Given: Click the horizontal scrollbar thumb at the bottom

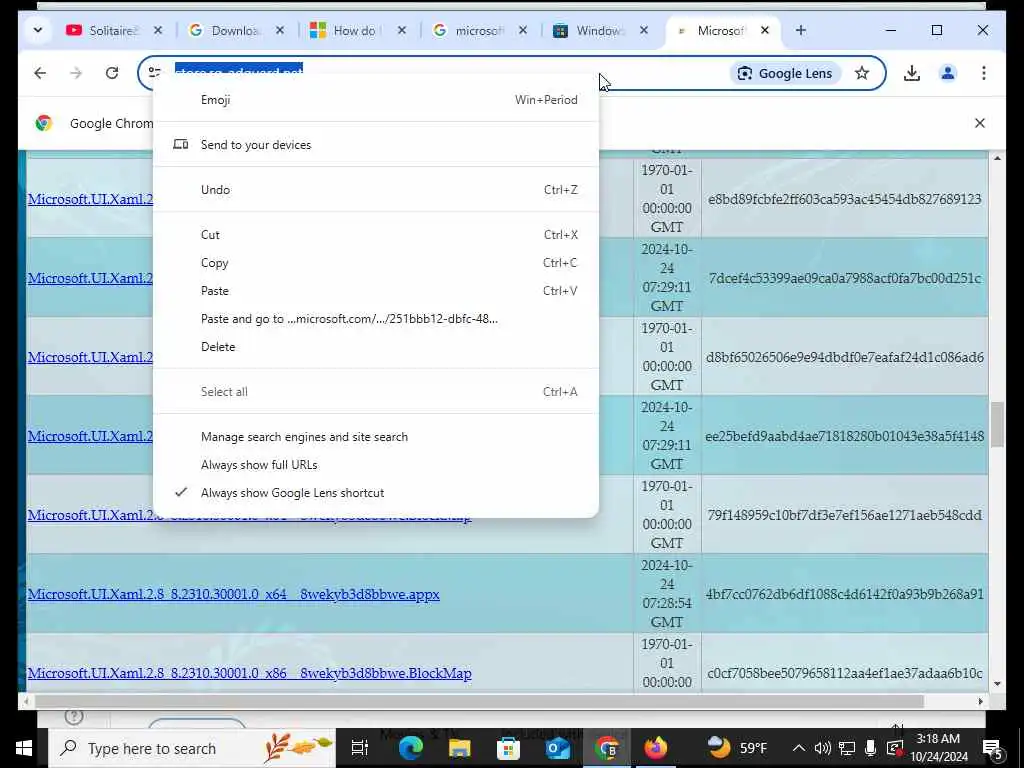Looking at the screenshot, I should (479, 701).
